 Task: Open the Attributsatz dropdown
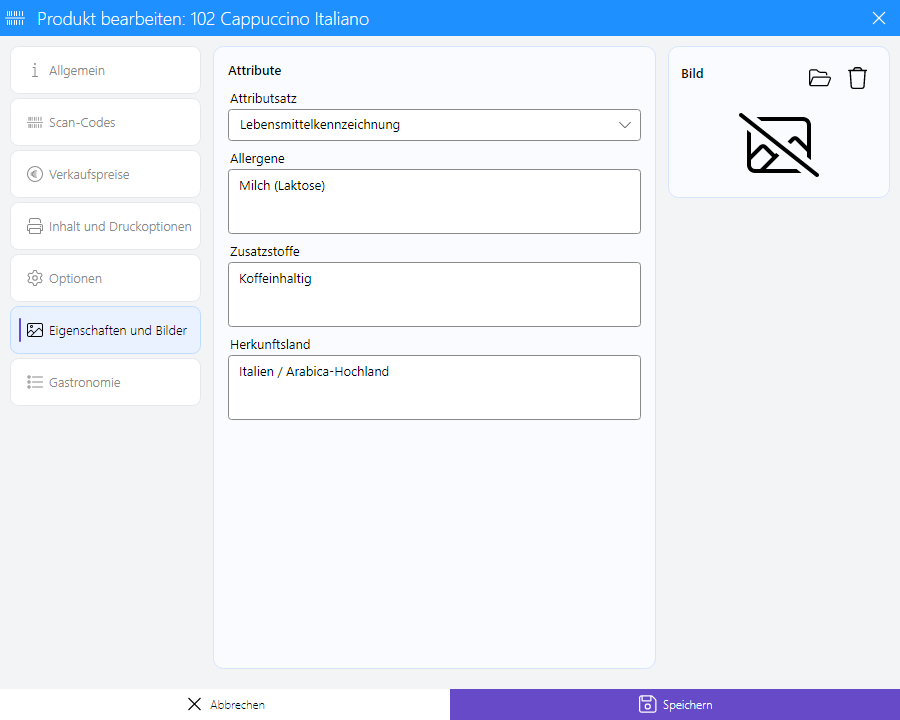coord(435,125)
